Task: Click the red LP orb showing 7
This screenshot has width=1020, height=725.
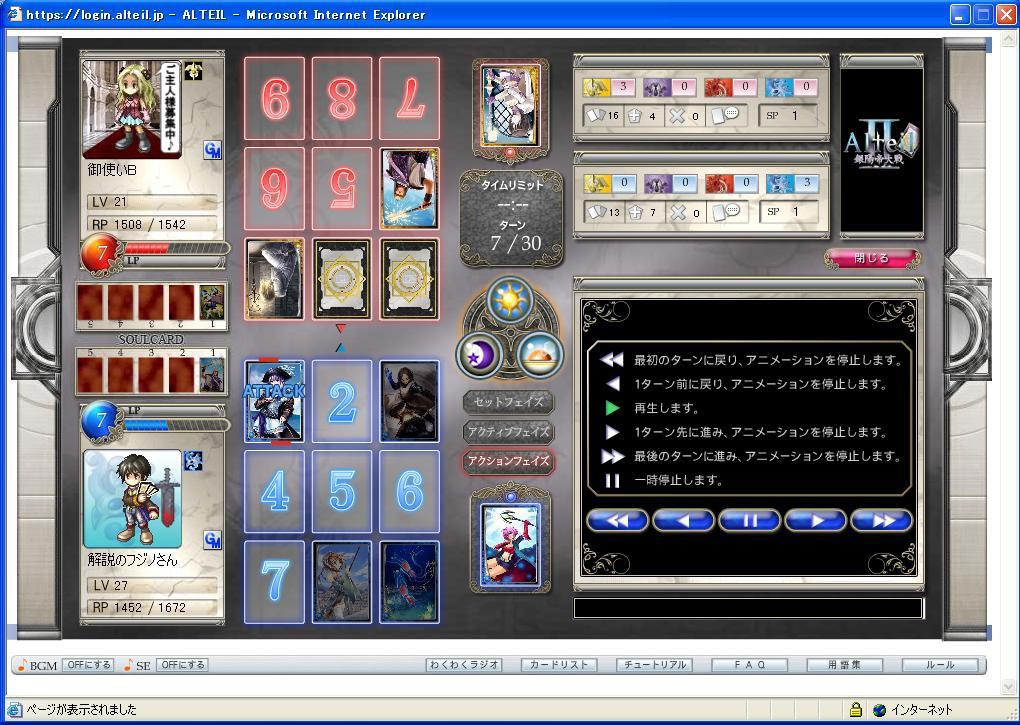Action: coord(101,254)
